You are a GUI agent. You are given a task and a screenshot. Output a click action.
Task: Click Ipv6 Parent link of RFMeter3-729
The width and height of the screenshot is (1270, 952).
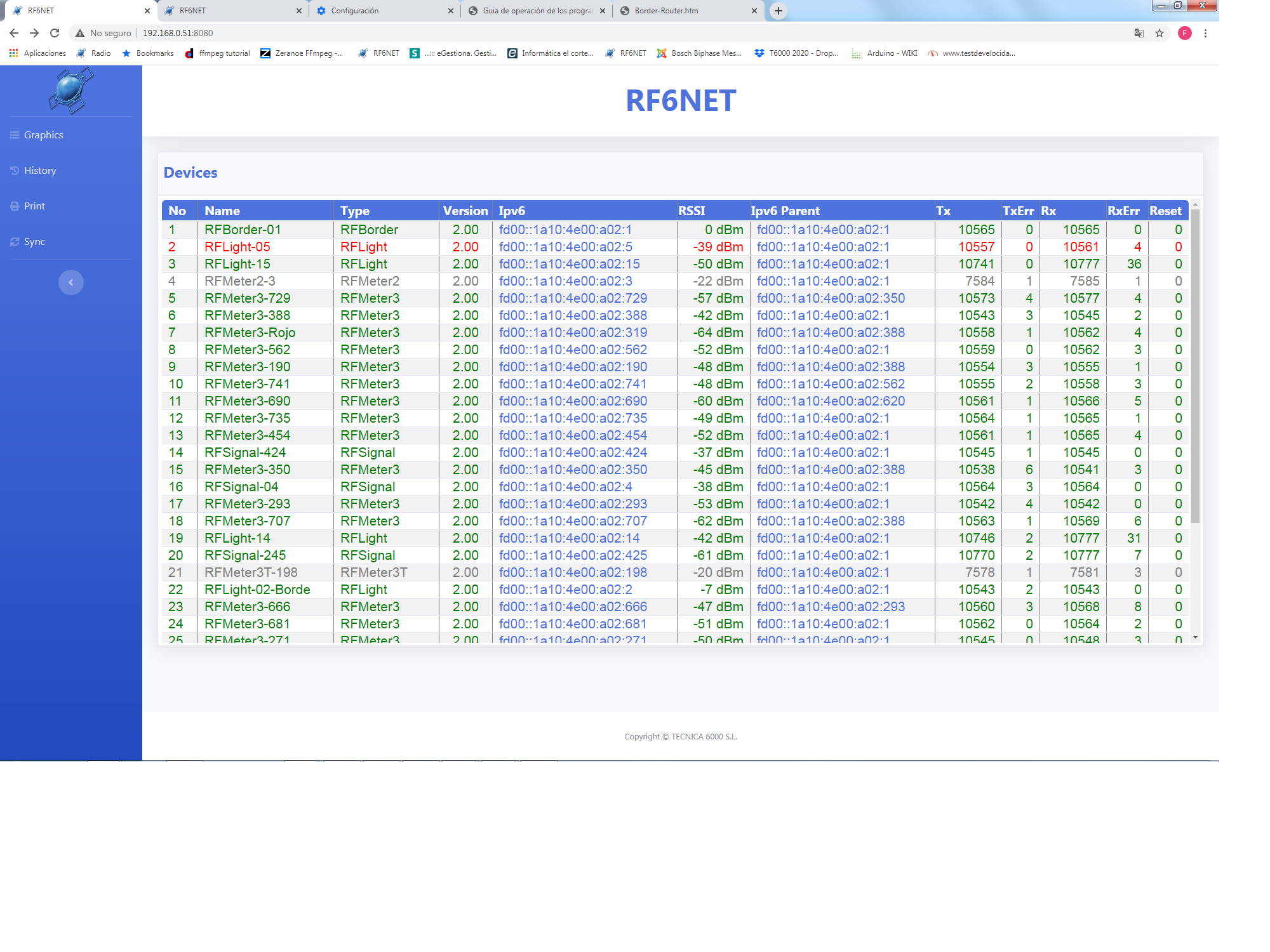tap(831, 298)
